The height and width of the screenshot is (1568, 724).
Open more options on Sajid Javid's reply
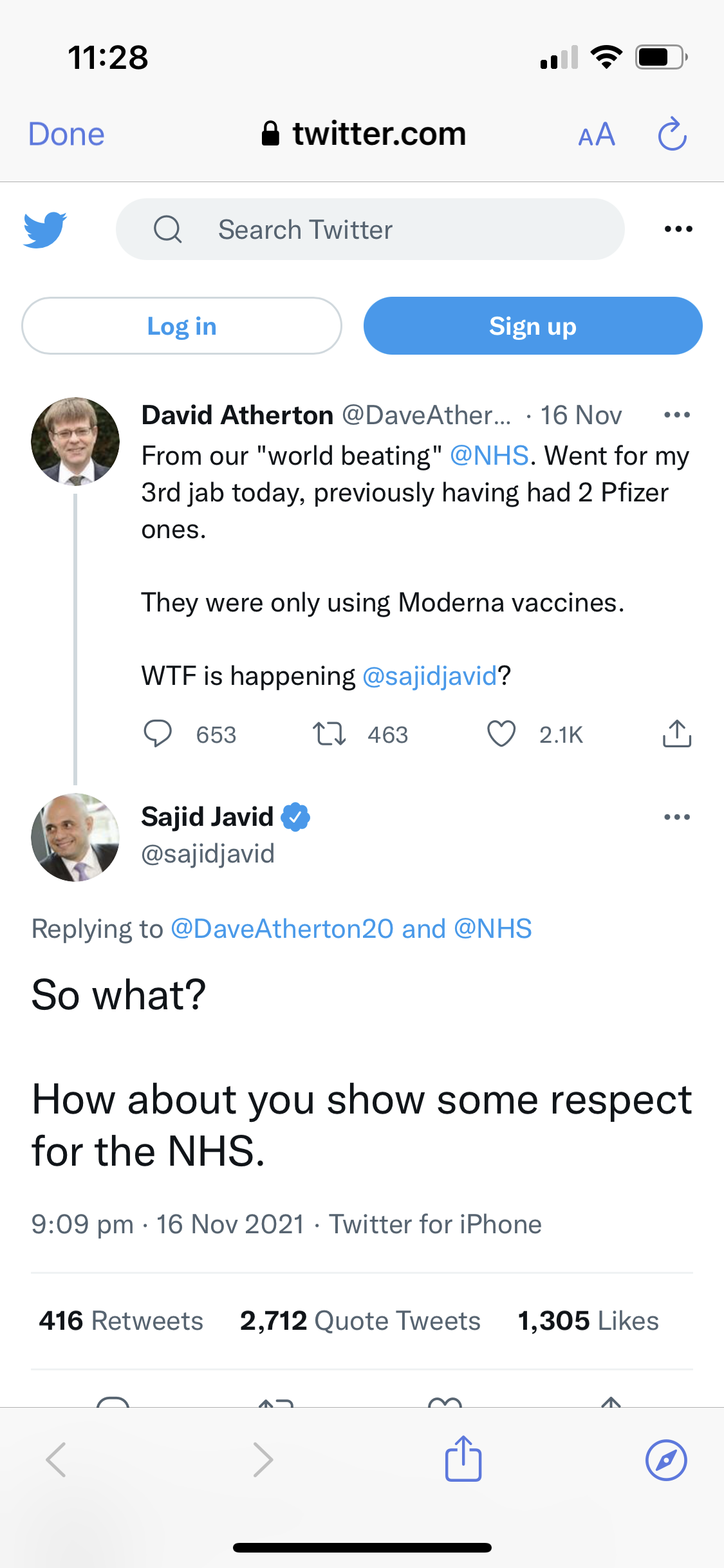677,817
